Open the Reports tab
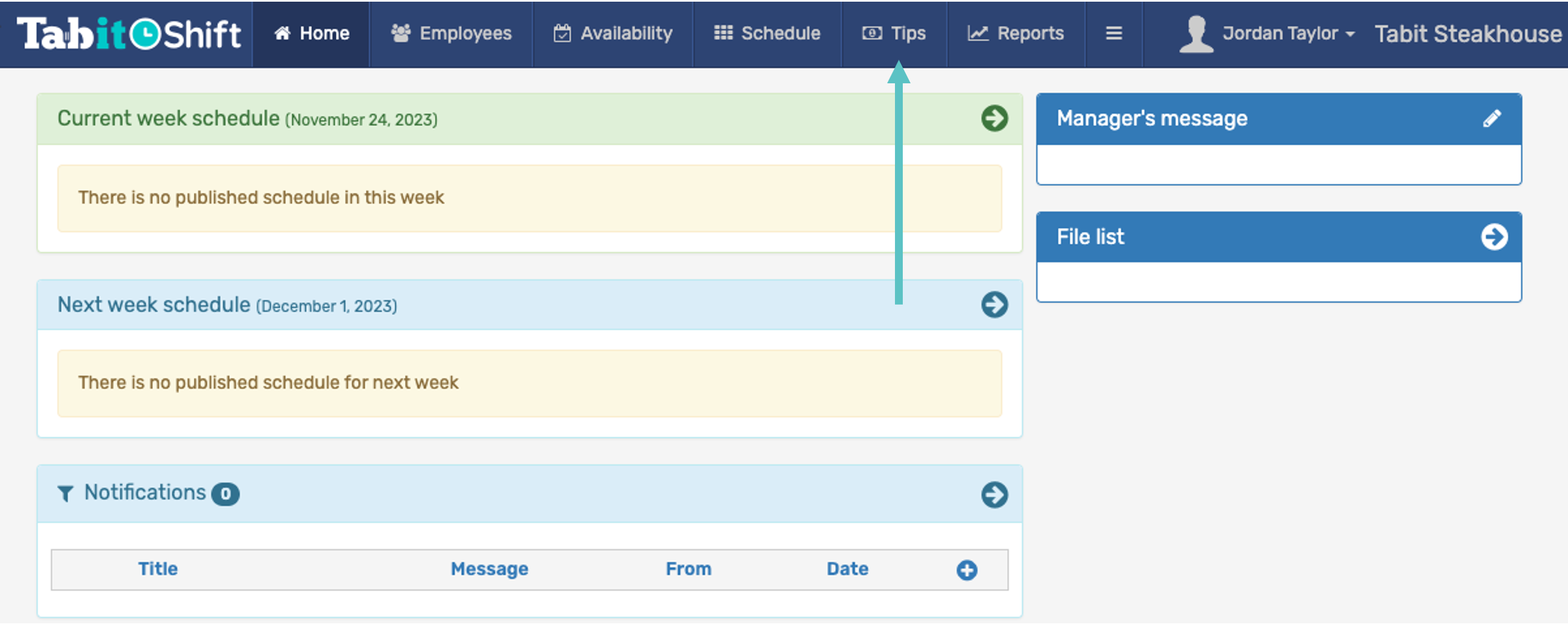 pyautogui.click(x=1016, y=33)
